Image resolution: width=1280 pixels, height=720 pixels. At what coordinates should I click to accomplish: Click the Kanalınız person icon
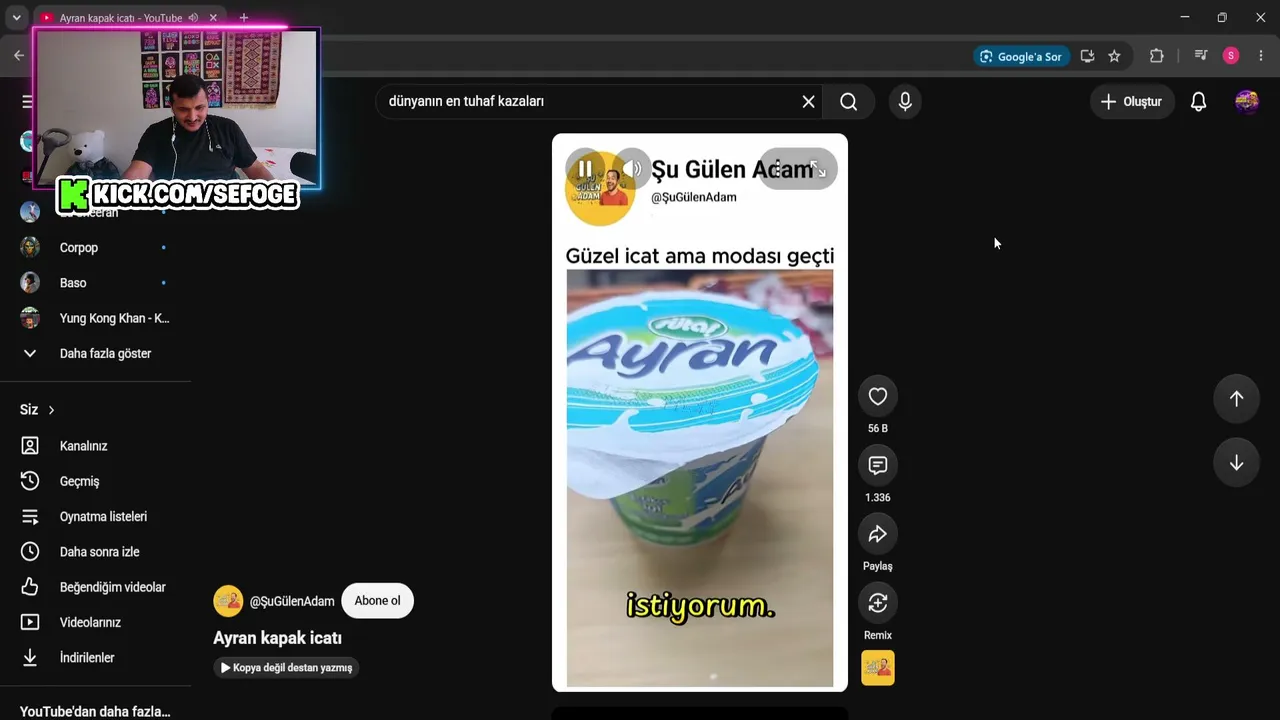(x=30, y=446)
